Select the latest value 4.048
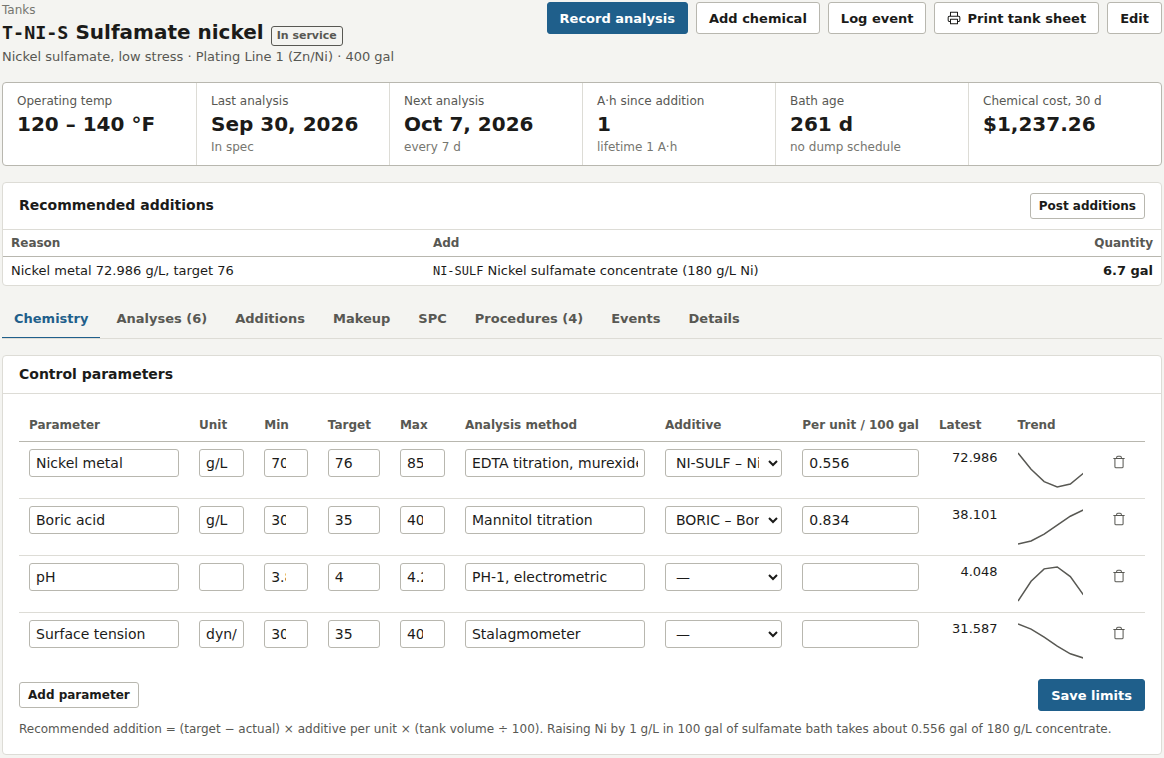Image resolution: width=1164 pixels, height=758 pixels. 978,572
